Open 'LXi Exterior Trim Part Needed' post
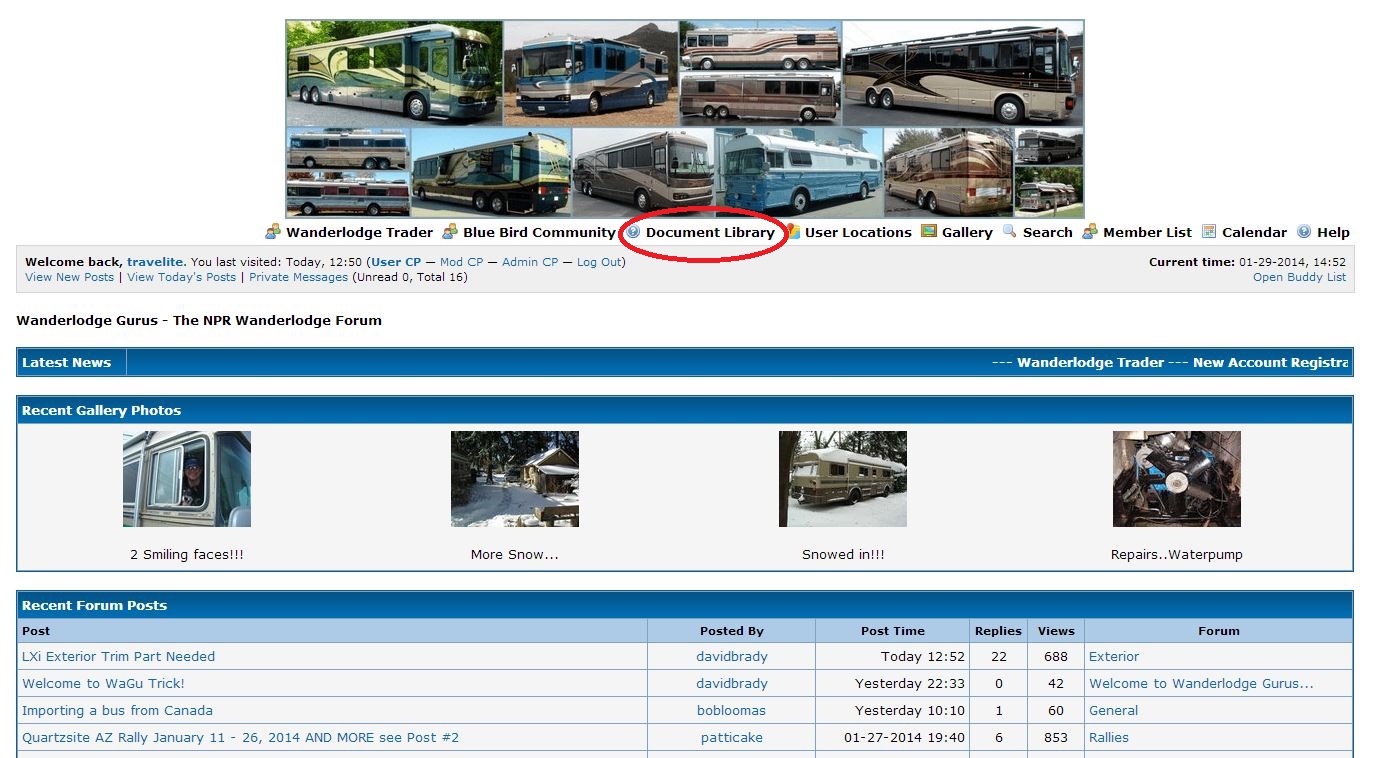 (x=118, y=657)
